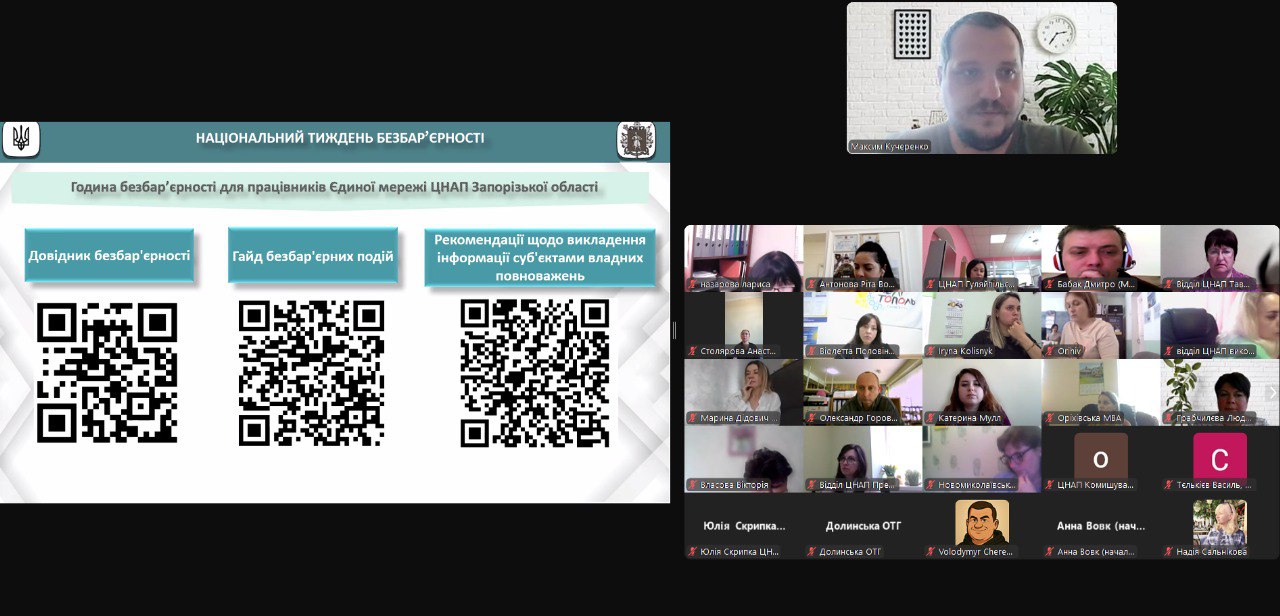
Task: Click the brown 'O' avatar of ЦНАП Комишува
Action: pos(1101,458)
